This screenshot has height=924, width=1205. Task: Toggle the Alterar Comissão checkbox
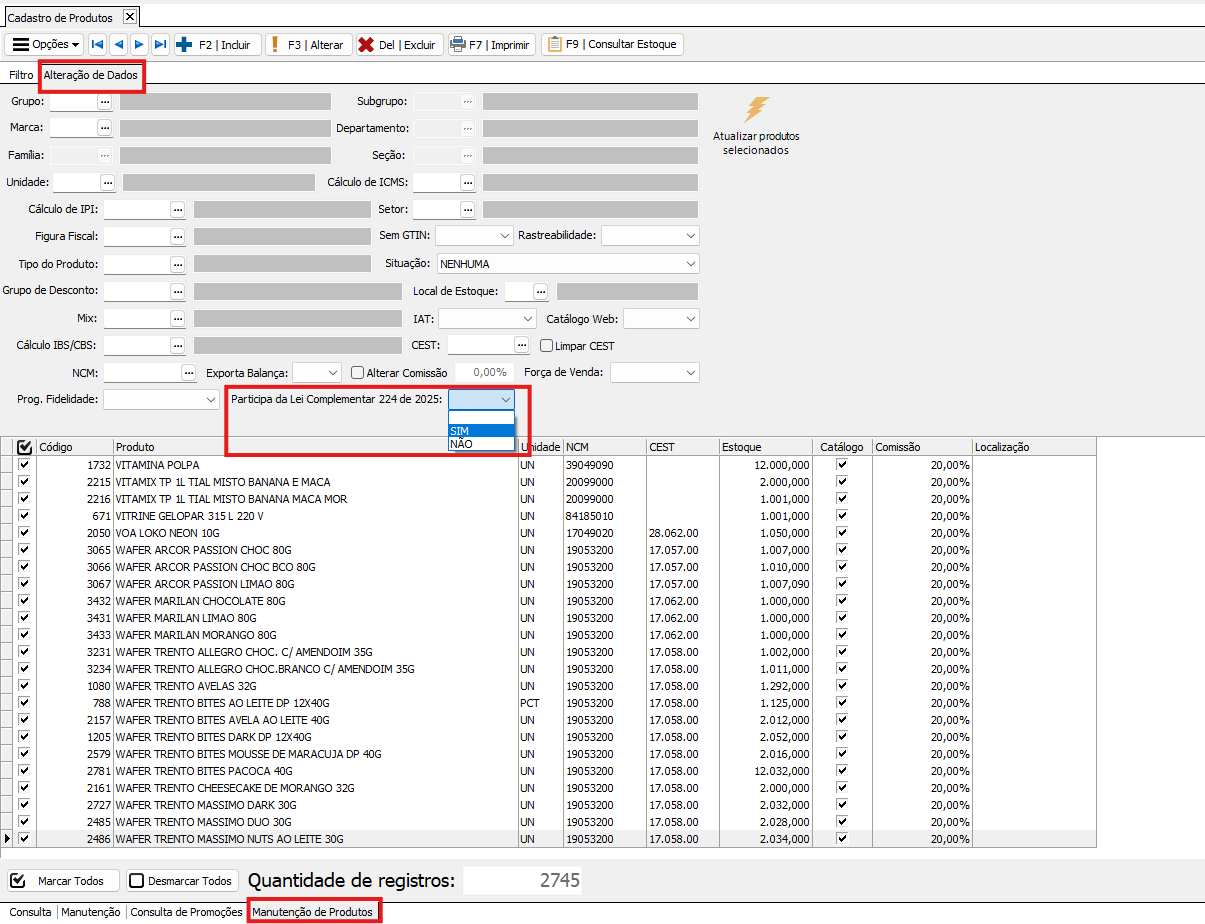pos(358,373)
